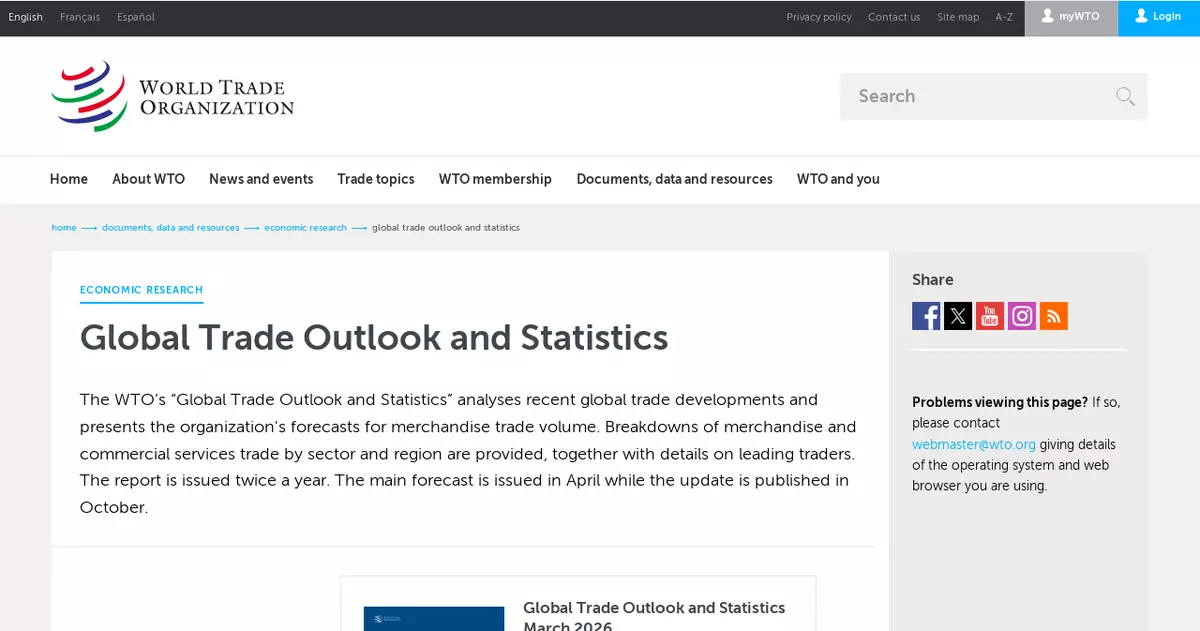The image size is (1200, 631).
Task: Open the report cover thumbnail
Action: click(433, 618)
